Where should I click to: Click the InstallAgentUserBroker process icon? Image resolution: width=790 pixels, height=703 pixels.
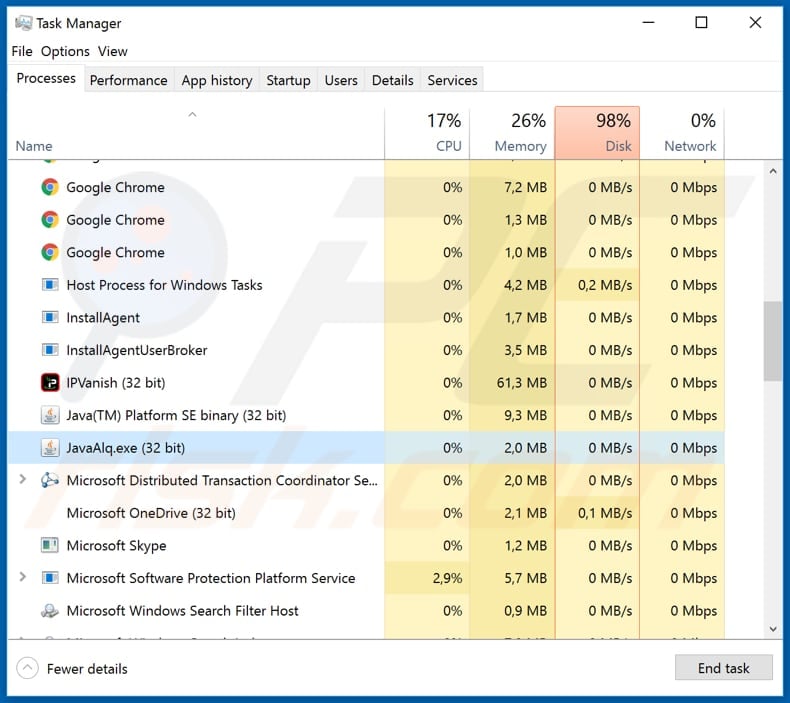pyautogui.click(x=50, y=350)
